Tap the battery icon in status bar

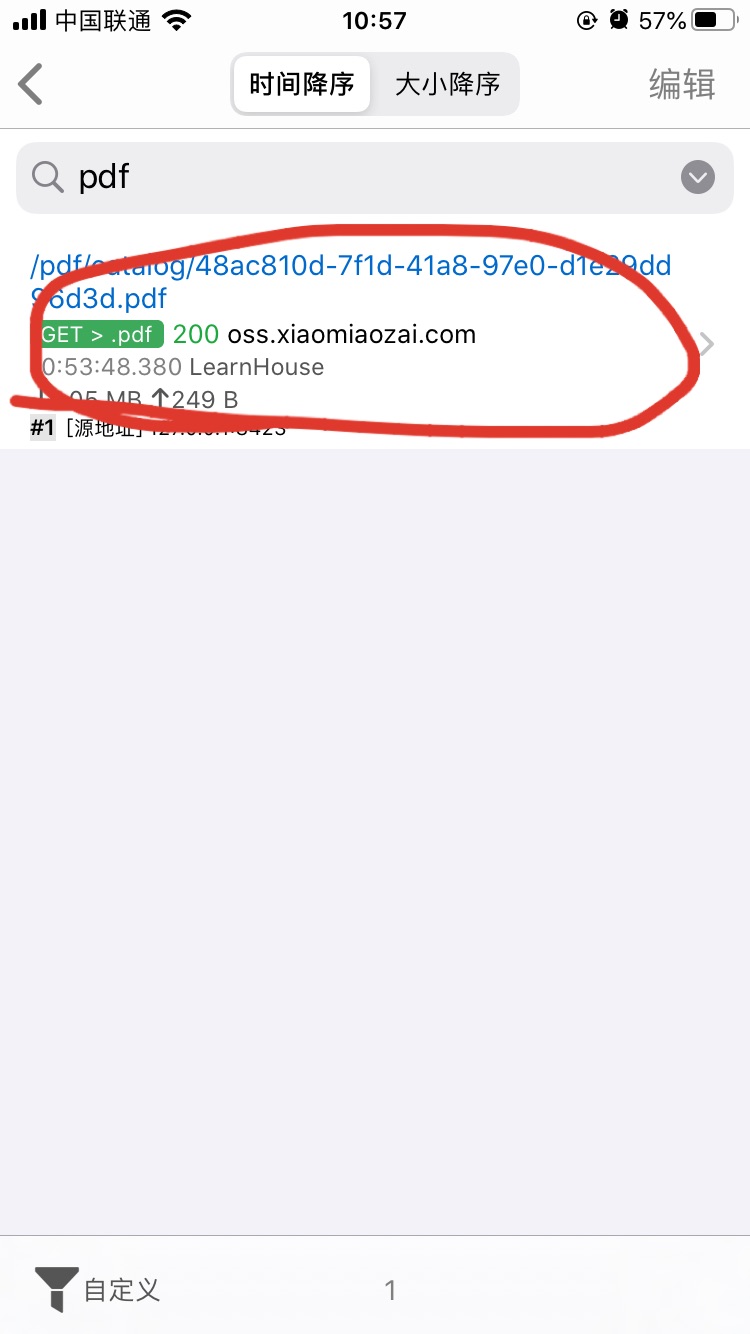[x=716, y=20]
